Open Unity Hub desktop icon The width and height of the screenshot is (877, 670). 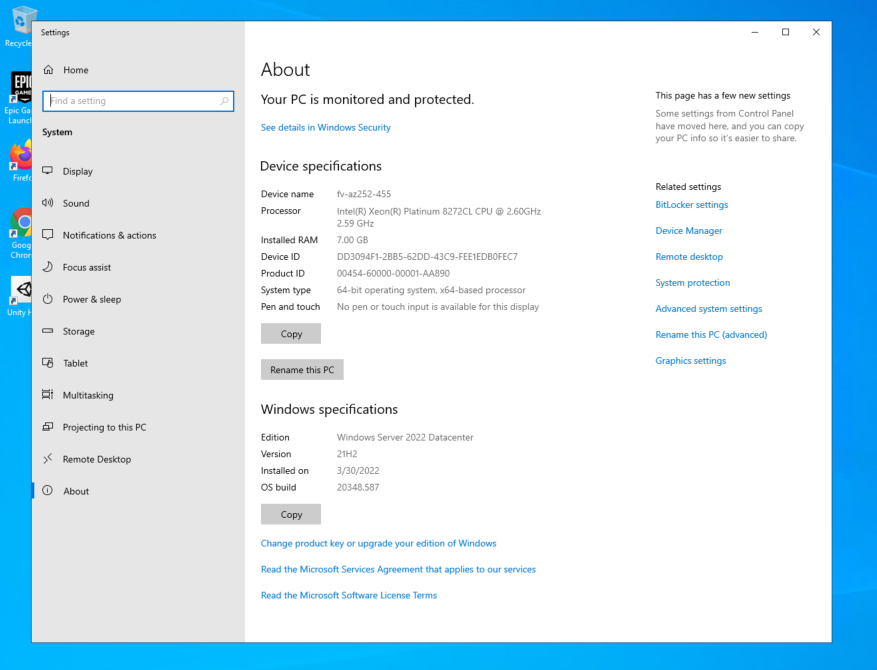[x=20, y=296]
